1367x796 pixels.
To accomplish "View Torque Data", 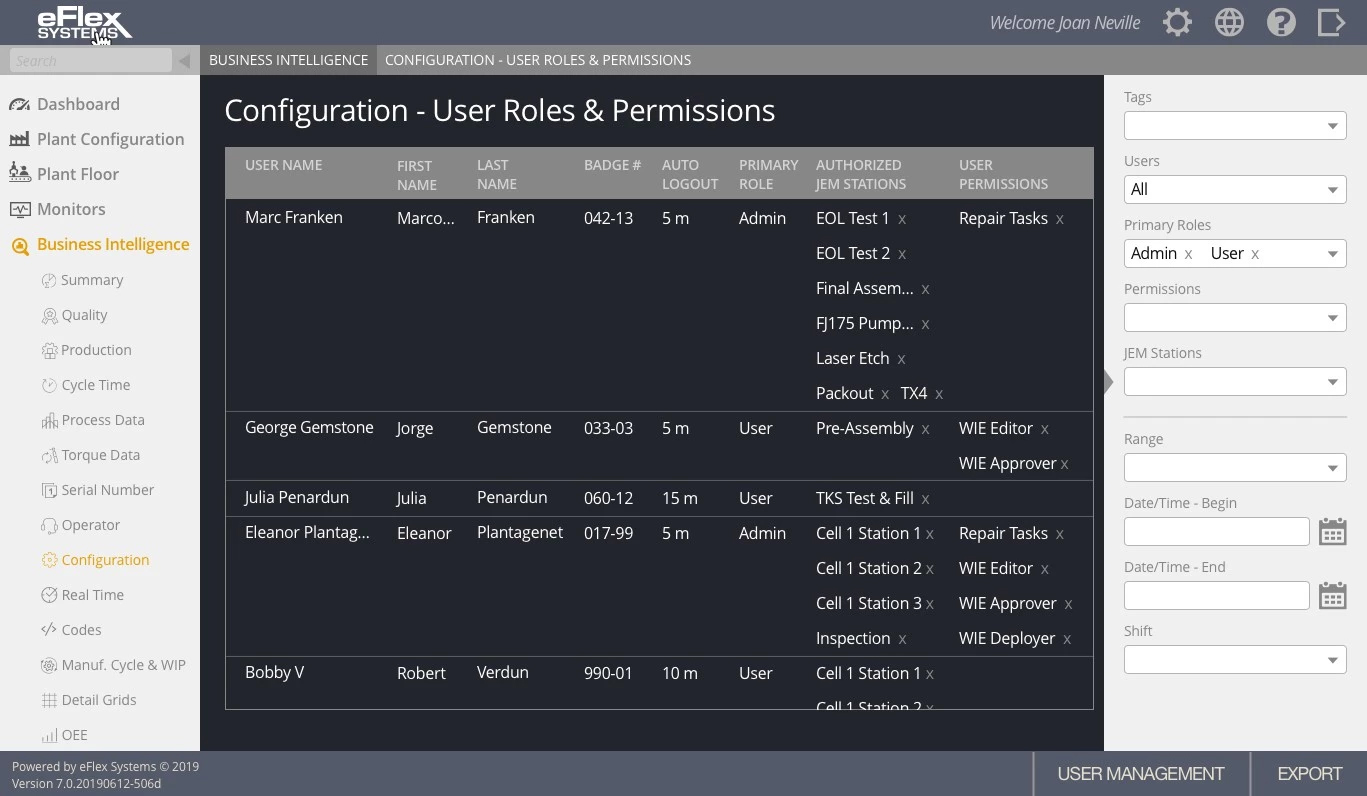I will [x=98, y=455].
